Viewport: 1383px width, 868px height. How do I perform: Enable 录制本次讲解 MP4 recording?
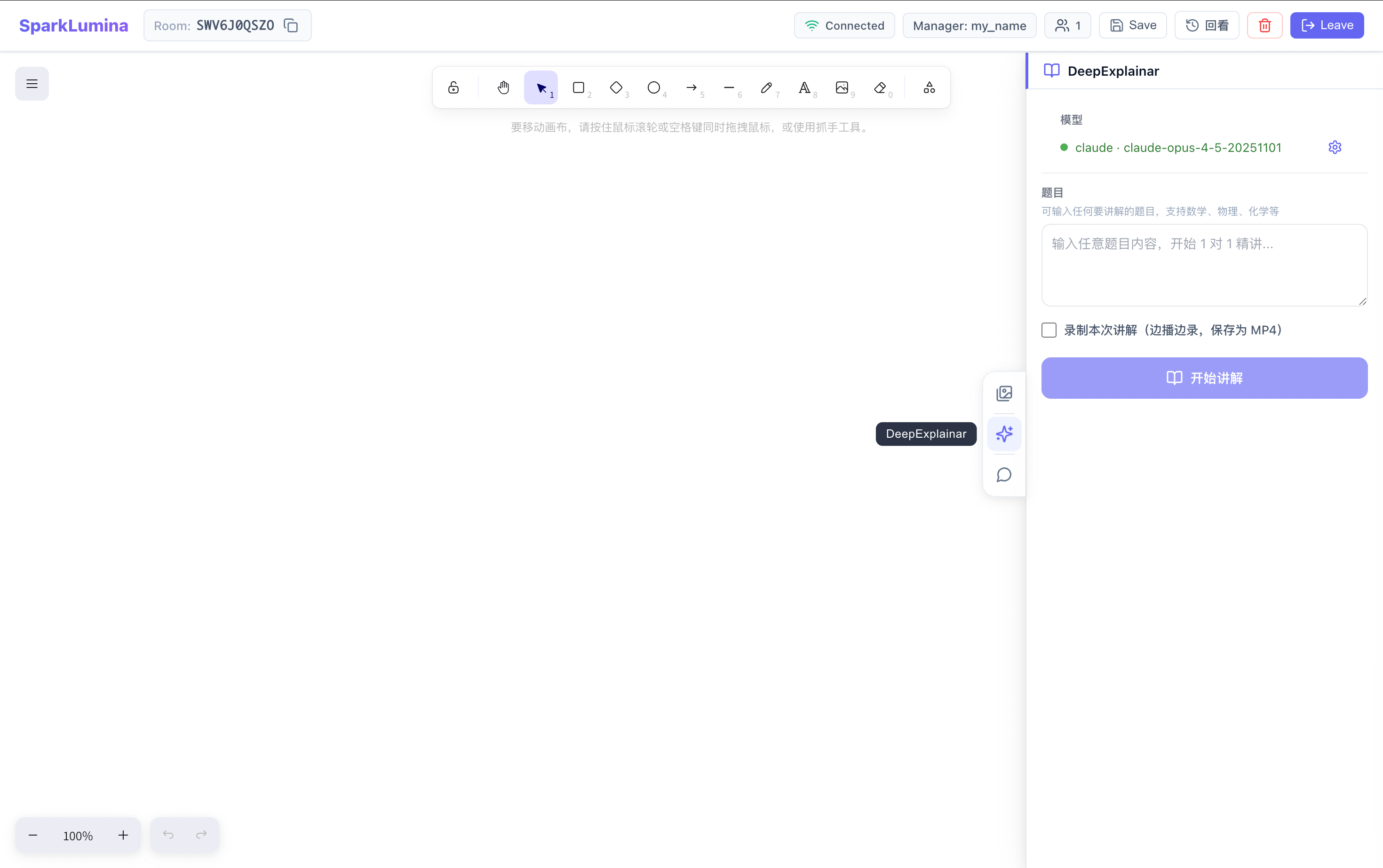point(1049,330)
